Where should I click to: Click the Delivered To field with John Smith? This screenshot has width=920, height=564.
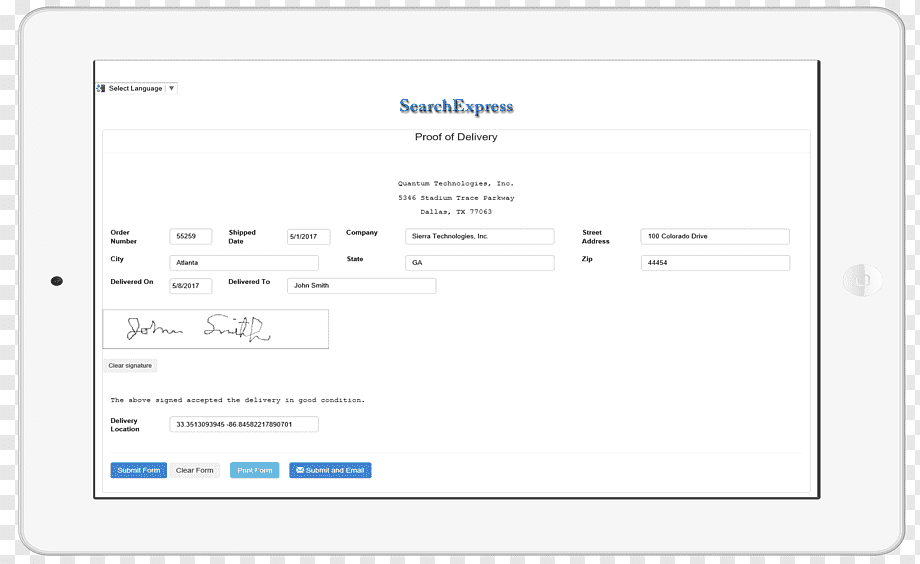pos(361,286)
